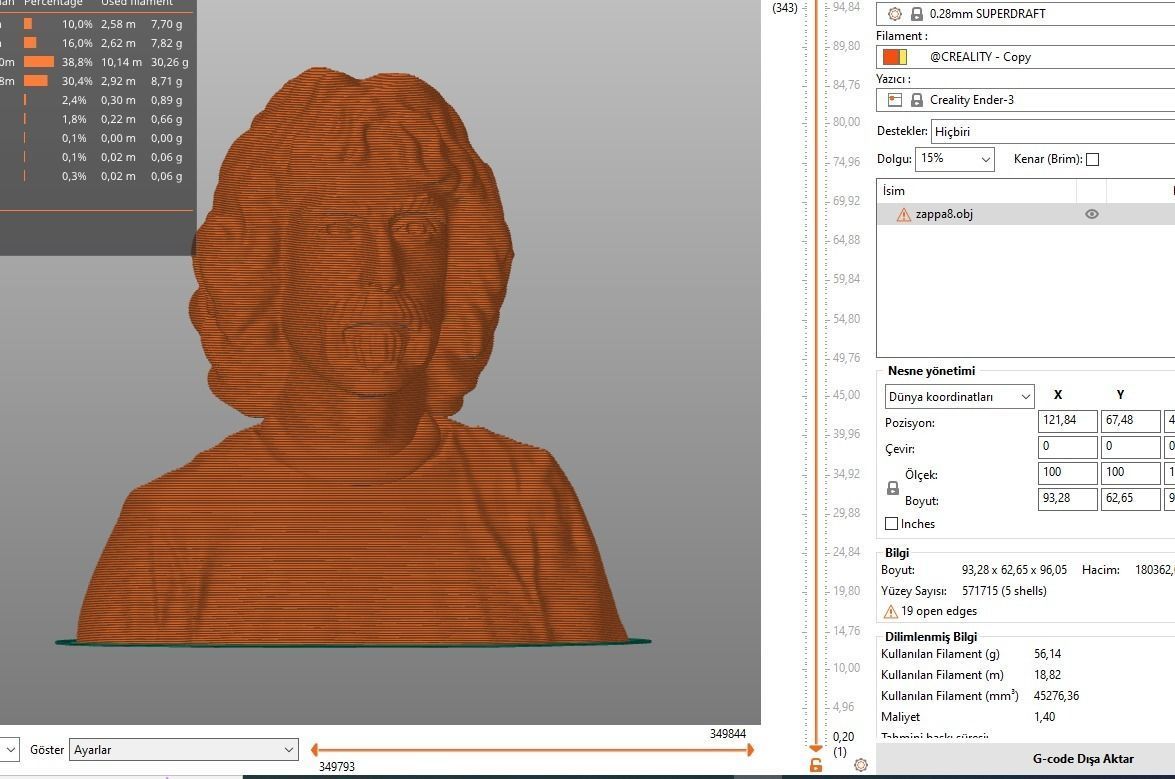This screenshot has height=779, width=1175.
Task: Click the lower thumb of the vertical layer slider
Action: [816, 748]
